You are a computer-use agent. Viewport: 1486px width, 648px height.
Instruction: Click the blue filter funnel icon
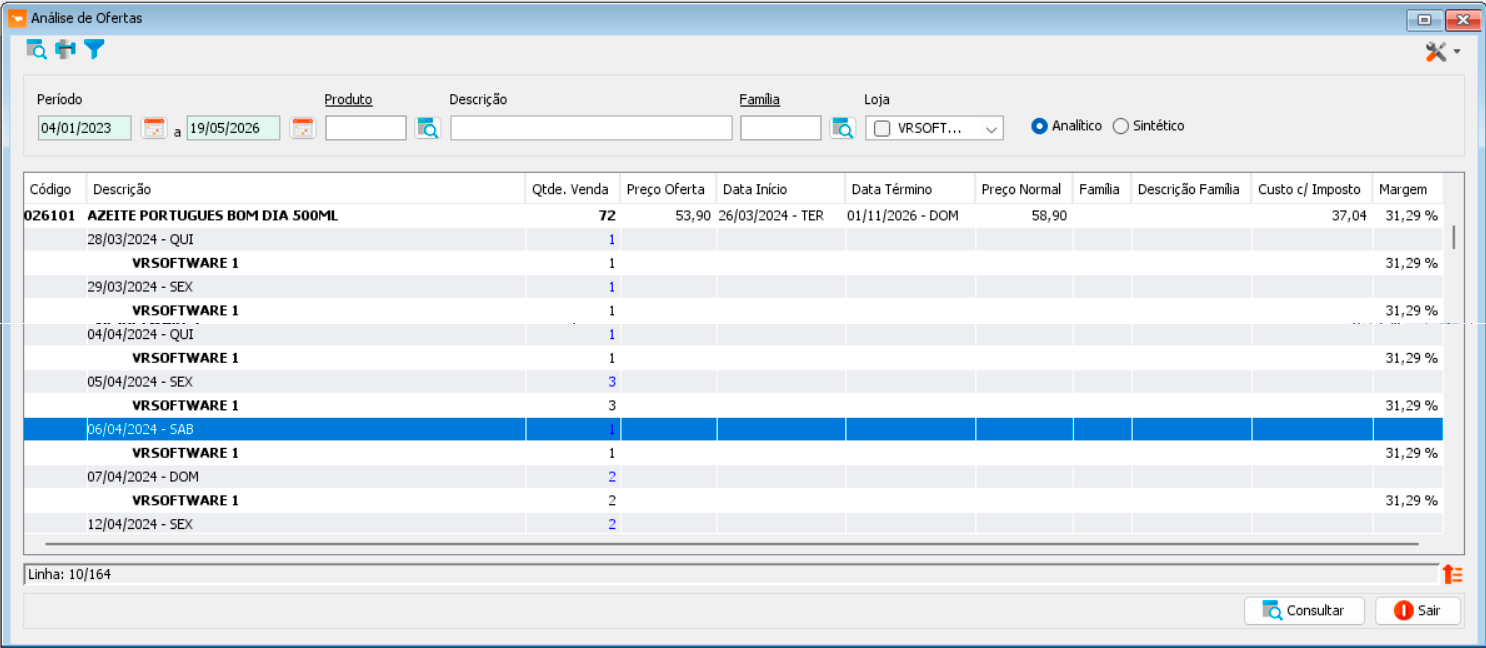(x=94, y=49)
